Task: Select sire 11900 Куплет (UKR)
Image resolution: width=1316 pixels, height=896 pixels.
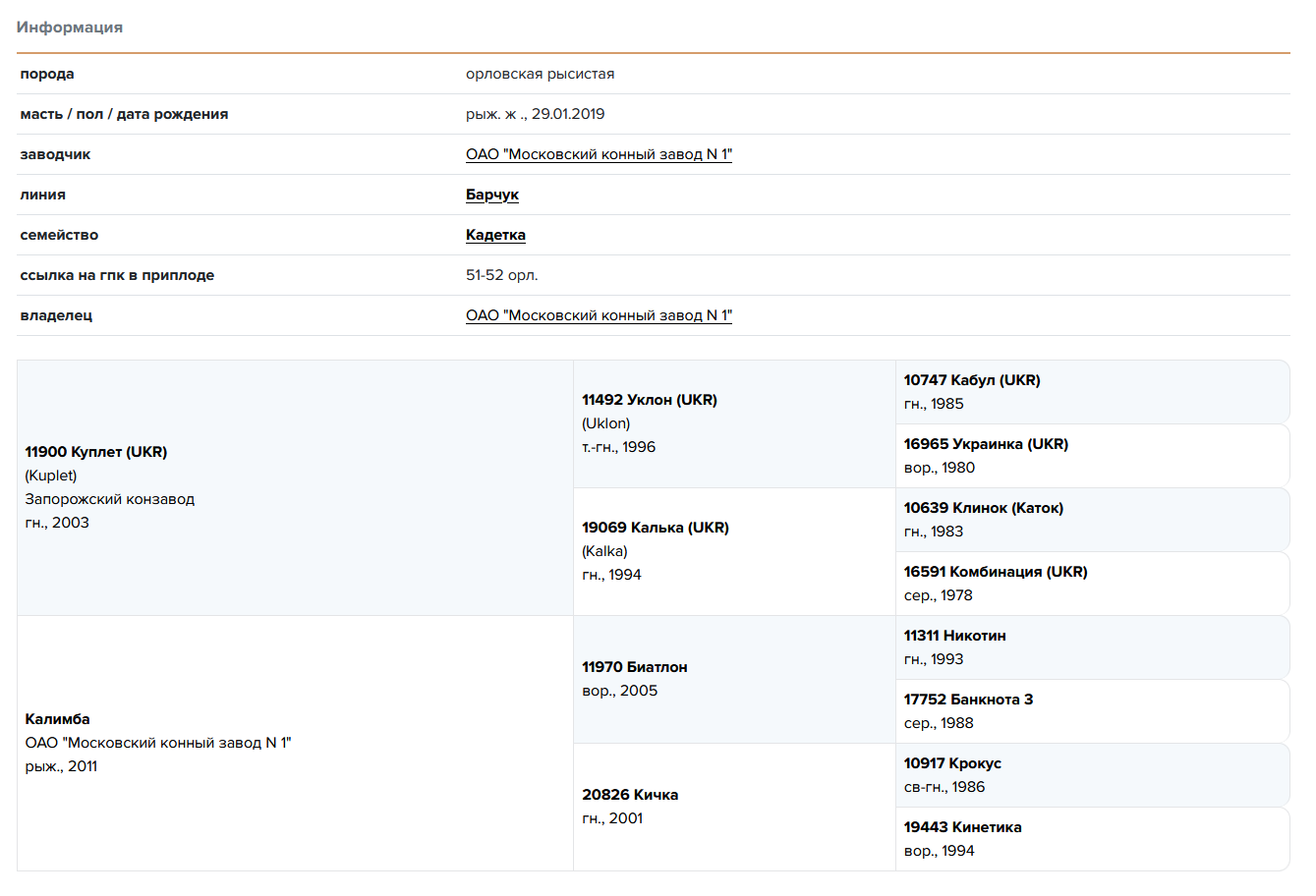Action: coord(96,452)
